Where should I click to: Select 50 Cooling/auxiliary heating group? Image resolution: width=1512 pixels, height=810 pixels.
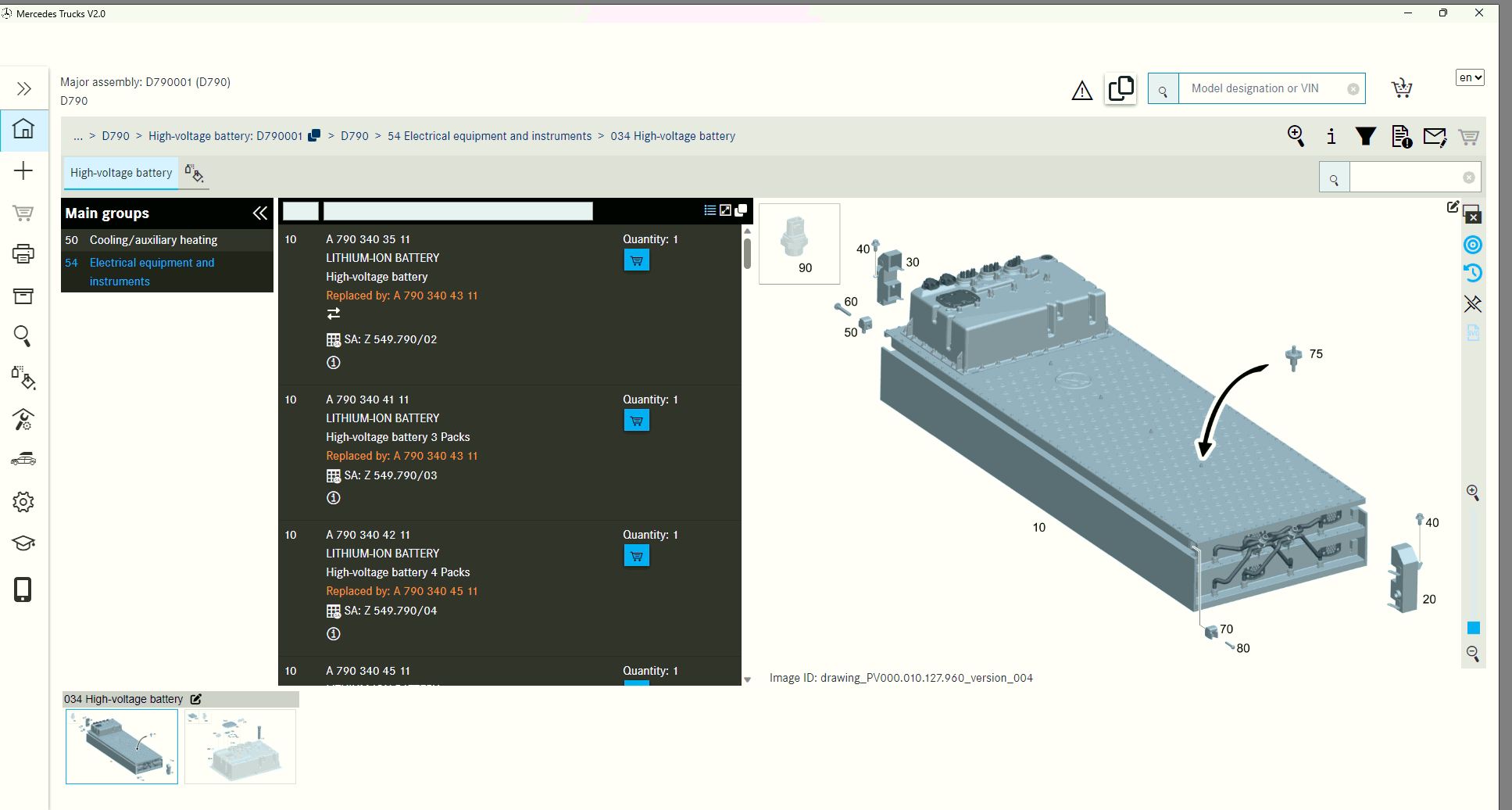click(x=153, y=240)
